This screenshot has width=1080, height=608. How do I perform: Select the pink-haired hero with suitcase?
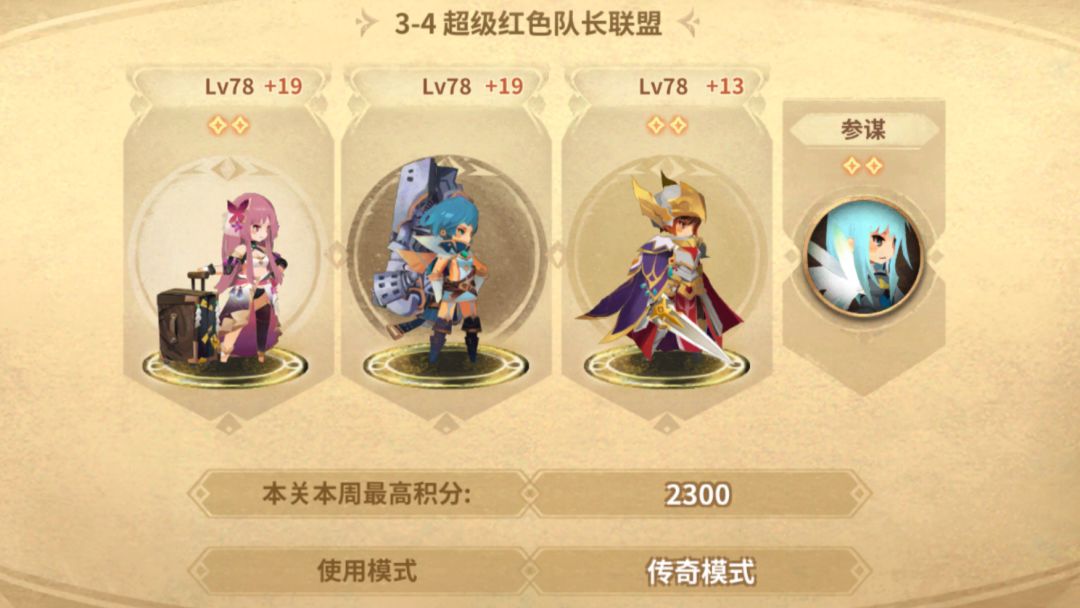(x=222, y=279)
